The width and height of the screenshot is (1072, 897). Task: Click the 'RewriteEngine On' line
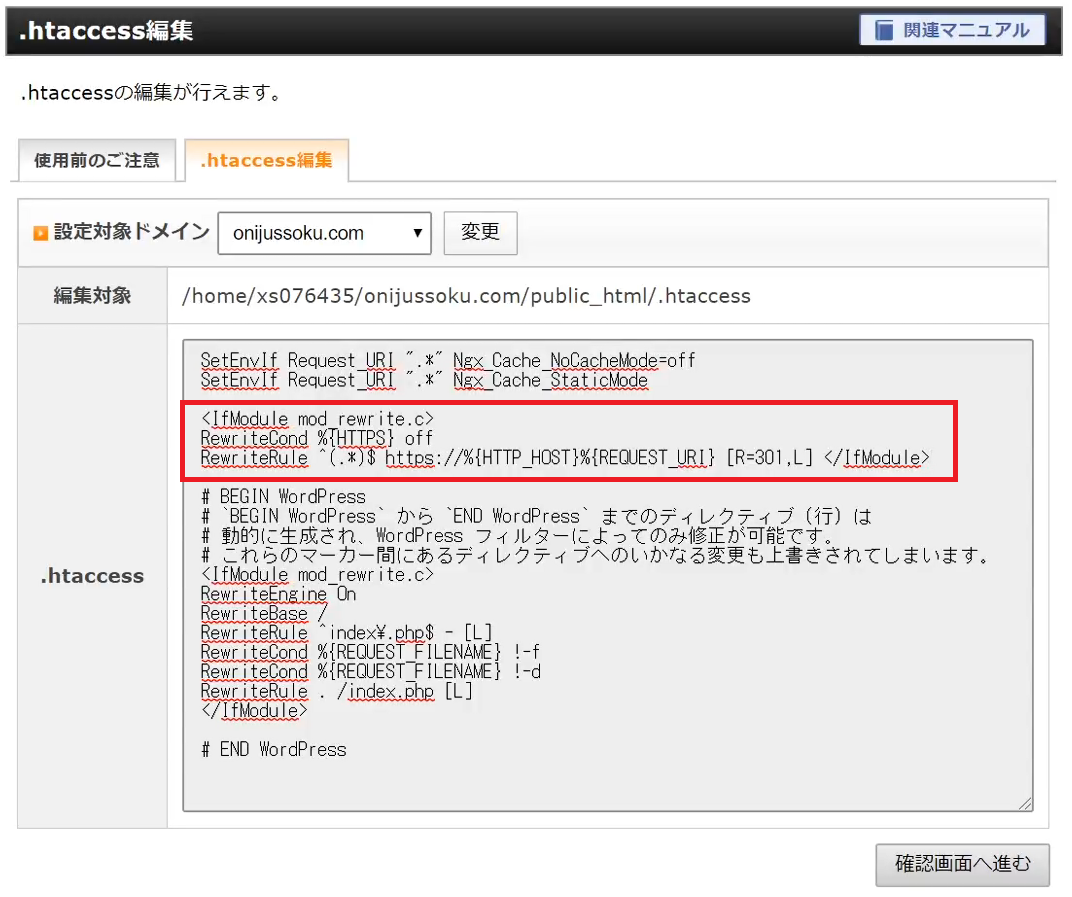point(278,594)
